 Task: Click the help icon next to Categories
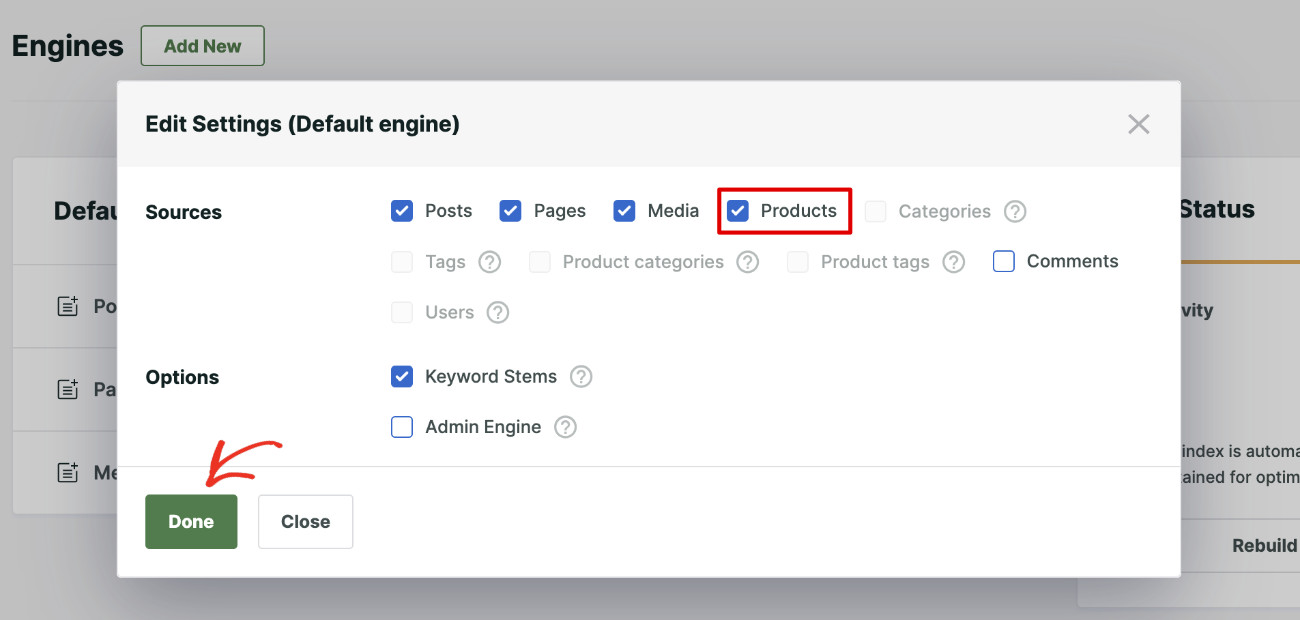tap(1015, 211)
